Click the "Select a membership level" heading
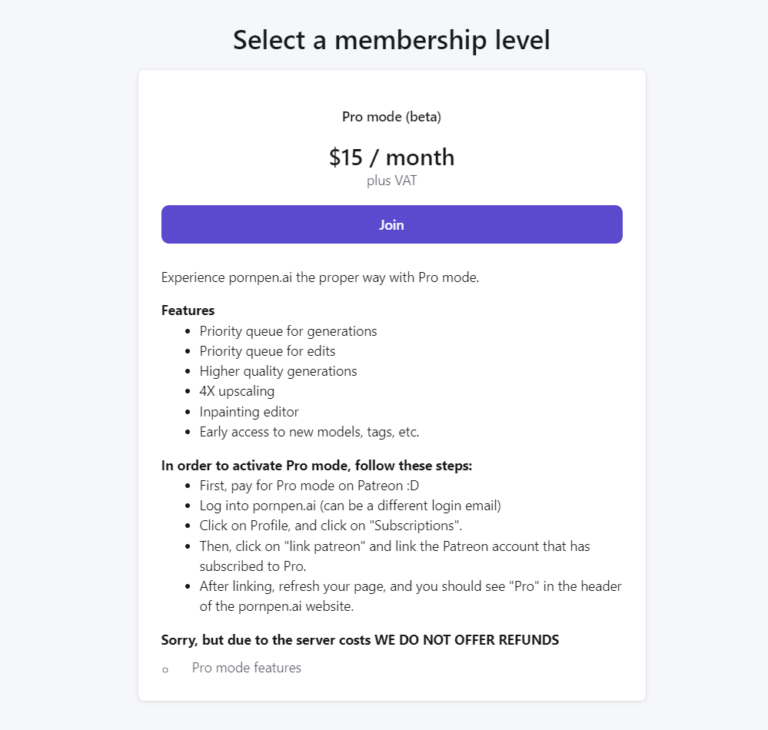The height and width of the screenshot is (730, 768). pos(391,40)
